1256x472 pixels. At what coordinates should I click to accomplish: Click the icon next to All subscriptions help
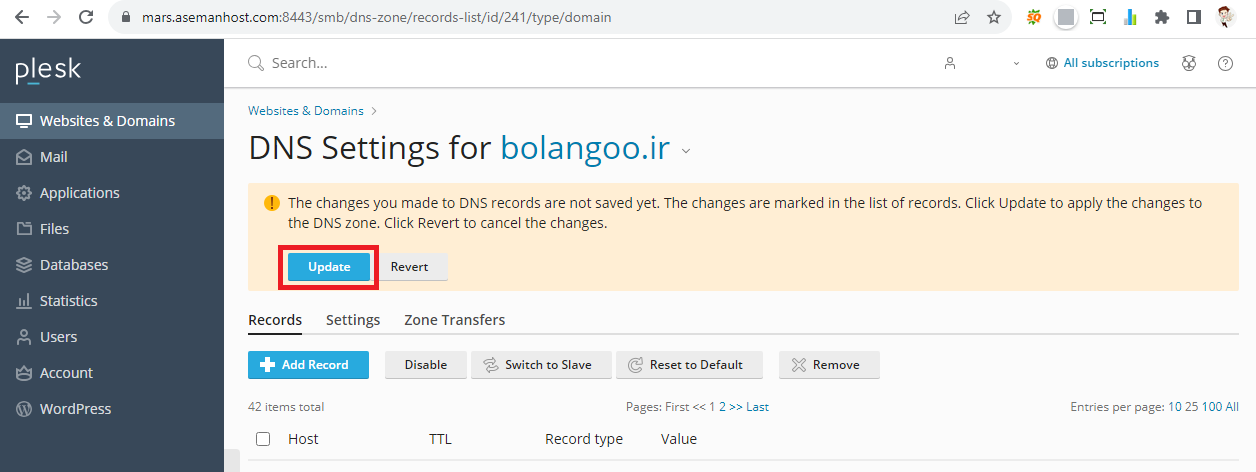pyautogui.click(x=1189, y=63)
